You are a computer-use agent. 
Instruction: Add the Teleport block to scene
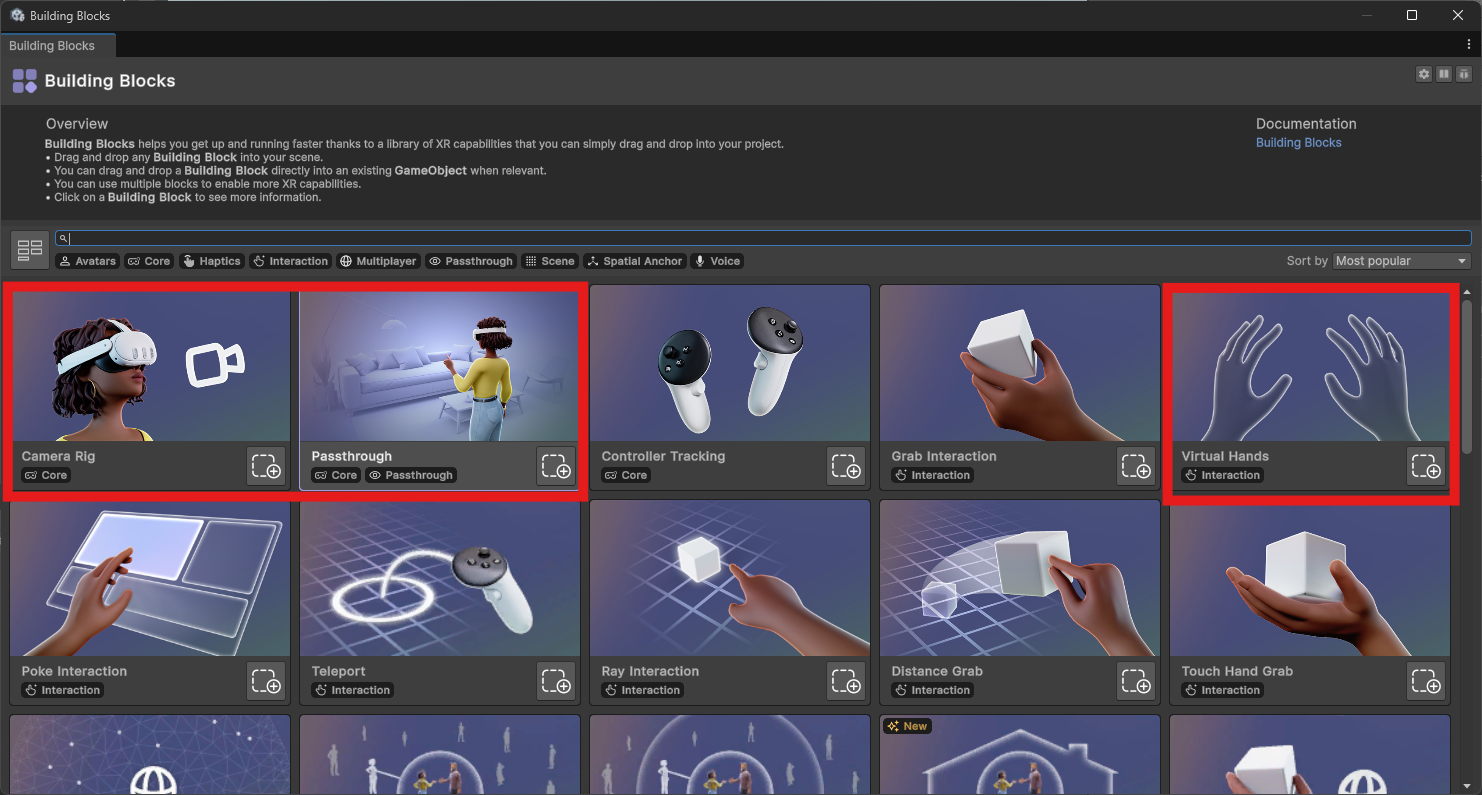[x=556, y=681]
